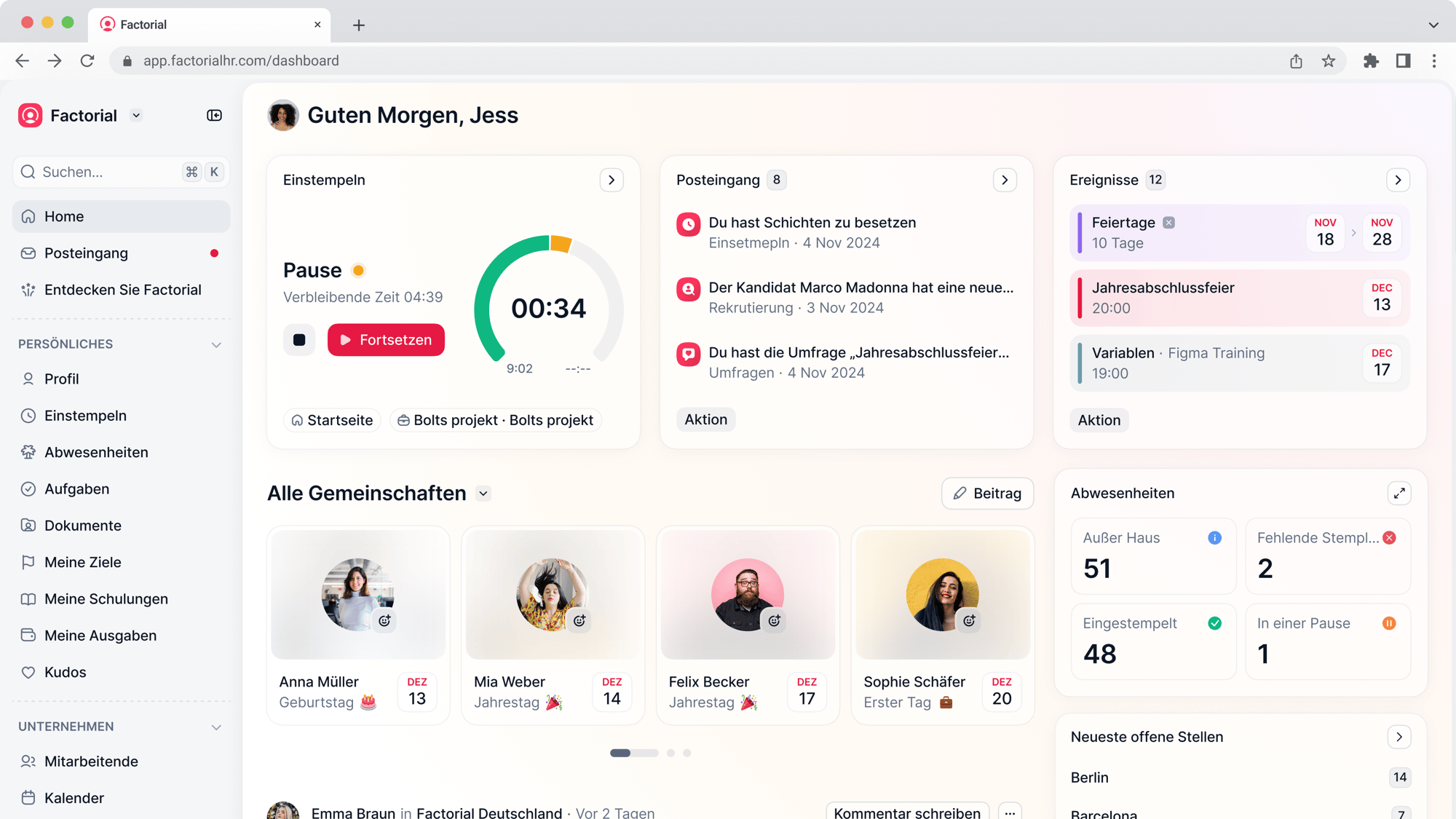Click Aktion in the Ereignisse card
This screenshot has width=1456, height=819.
pos(1099,420)
